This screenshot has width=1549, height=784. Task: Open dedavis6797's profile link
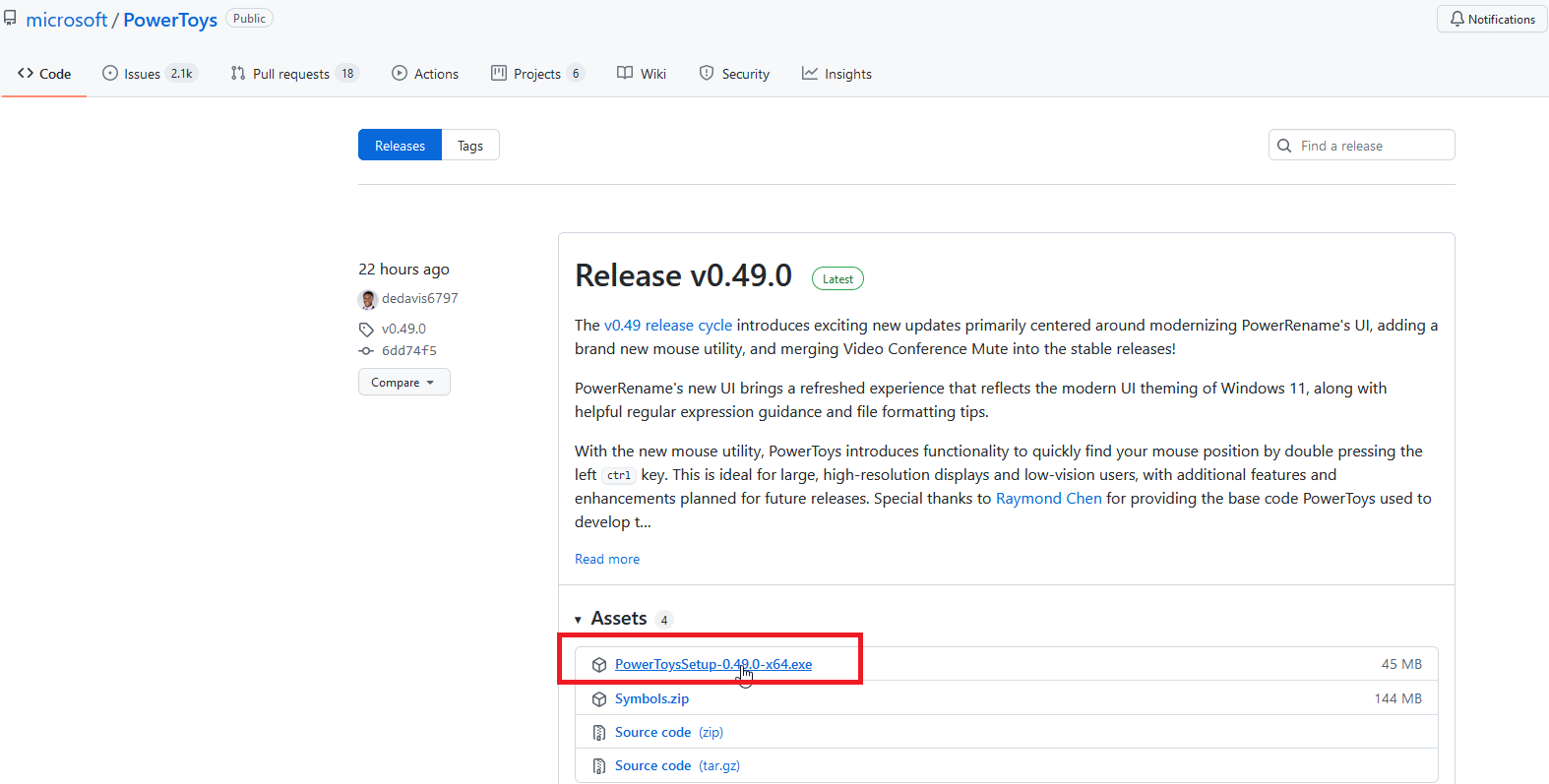point(420,298)
